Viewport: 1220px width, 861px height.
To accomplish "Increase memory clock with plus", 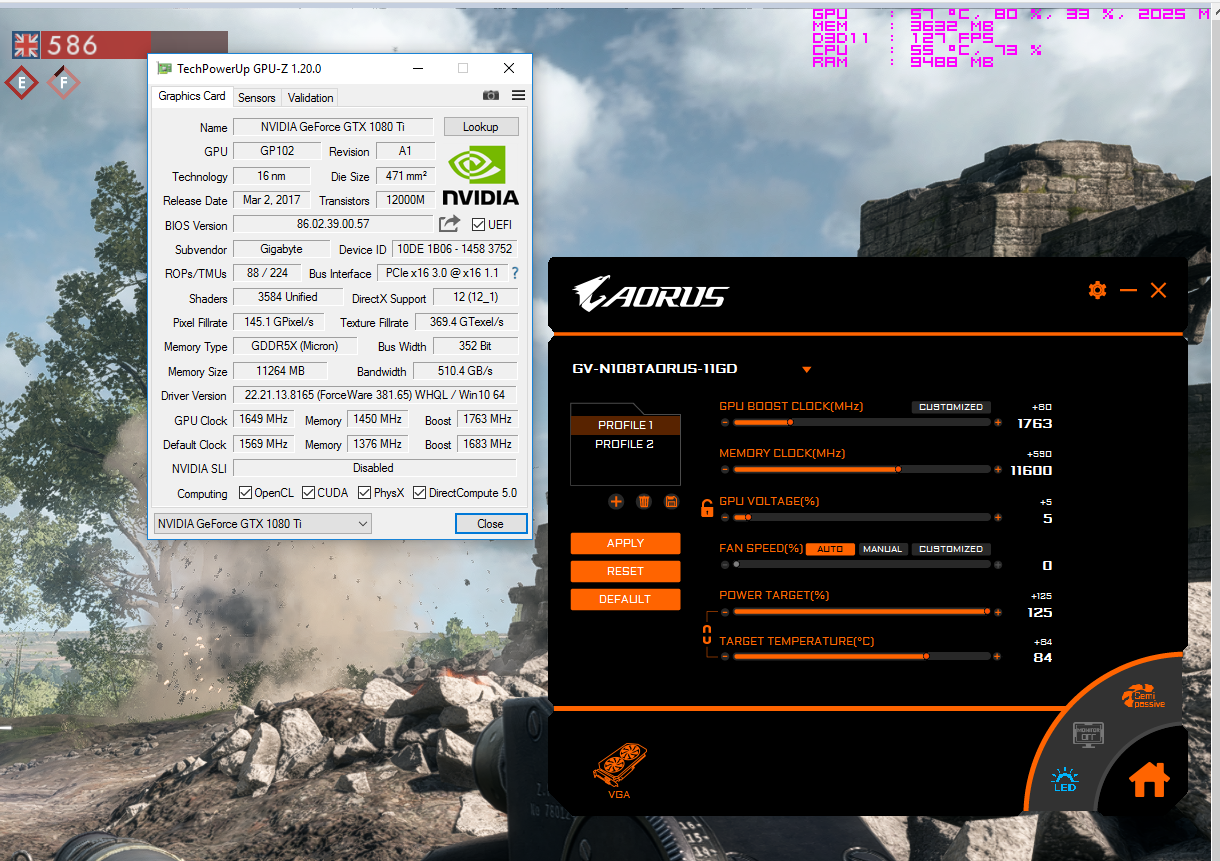I will coord(997,469).
